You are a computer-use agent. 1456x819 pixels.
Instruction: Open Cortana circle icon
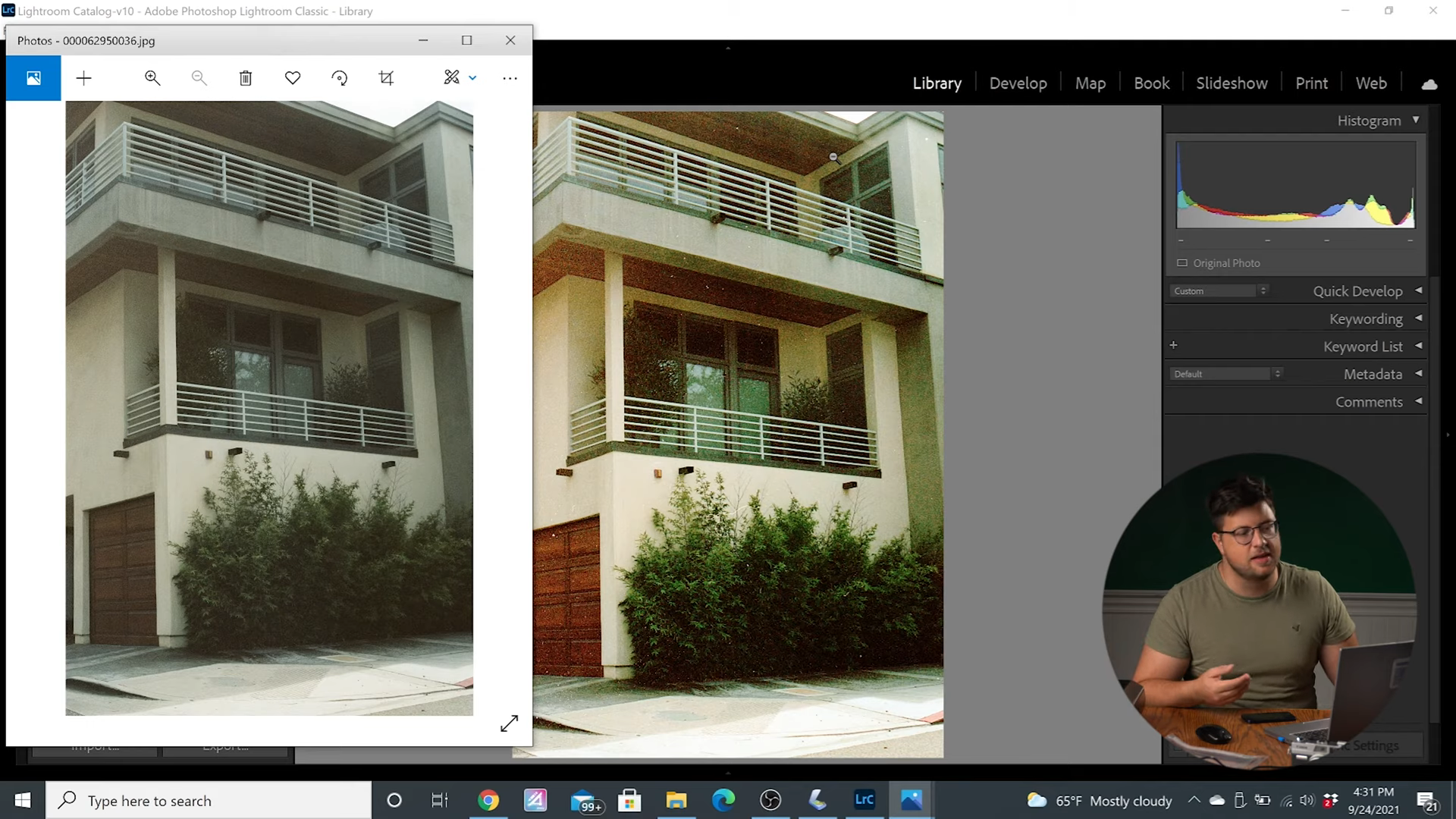coord(394,800)
